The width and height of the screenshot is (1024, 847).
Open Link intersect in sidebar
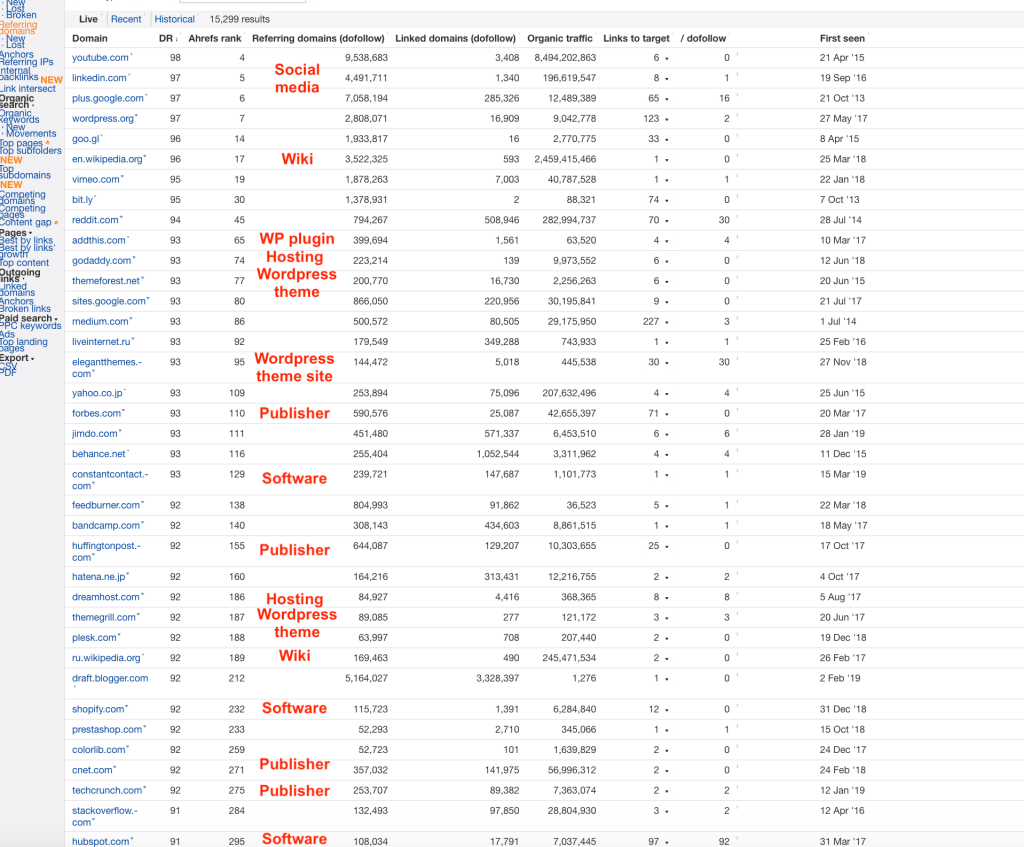(x=28, y=89)
